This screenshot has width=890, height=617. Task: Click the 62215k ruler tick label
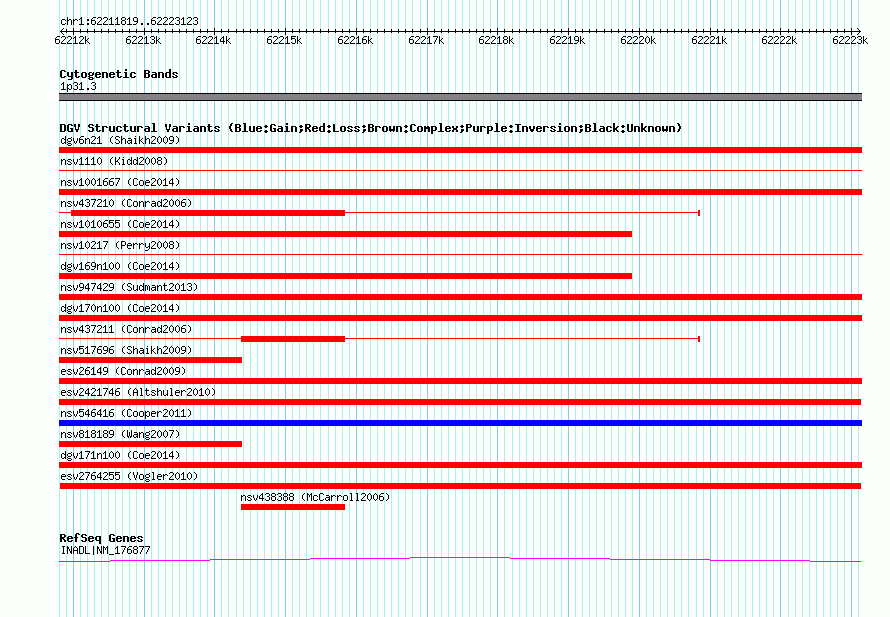pos(284,40)
